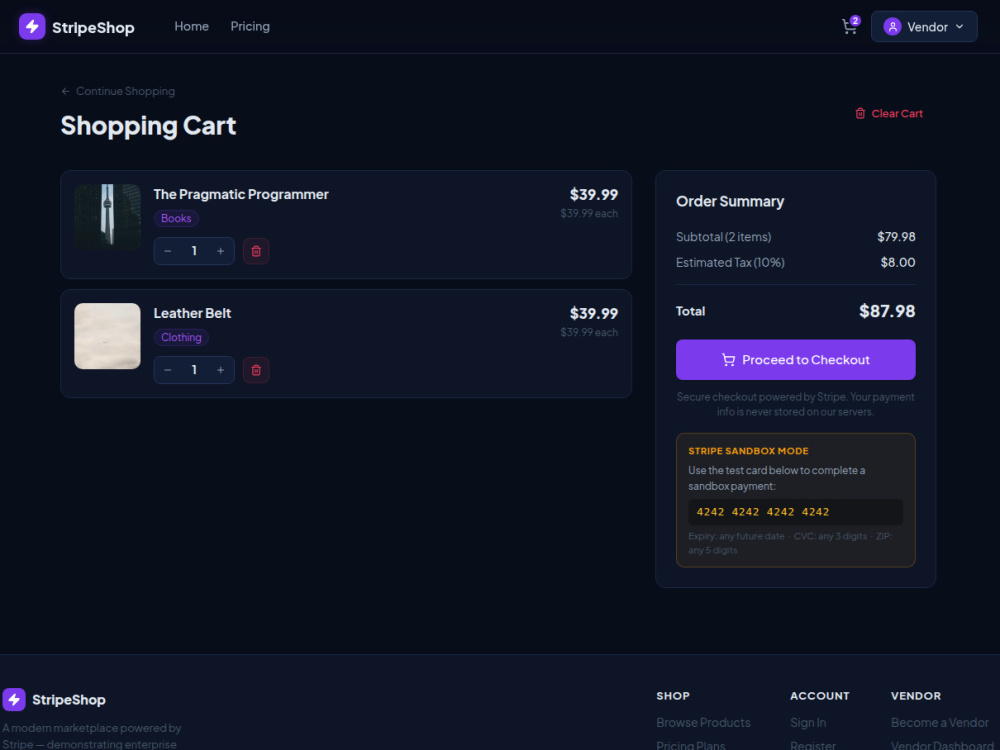Open the Pricing nav item
Image resolution: width=1000 pixels, height=750 pixels.
(250, 26)
